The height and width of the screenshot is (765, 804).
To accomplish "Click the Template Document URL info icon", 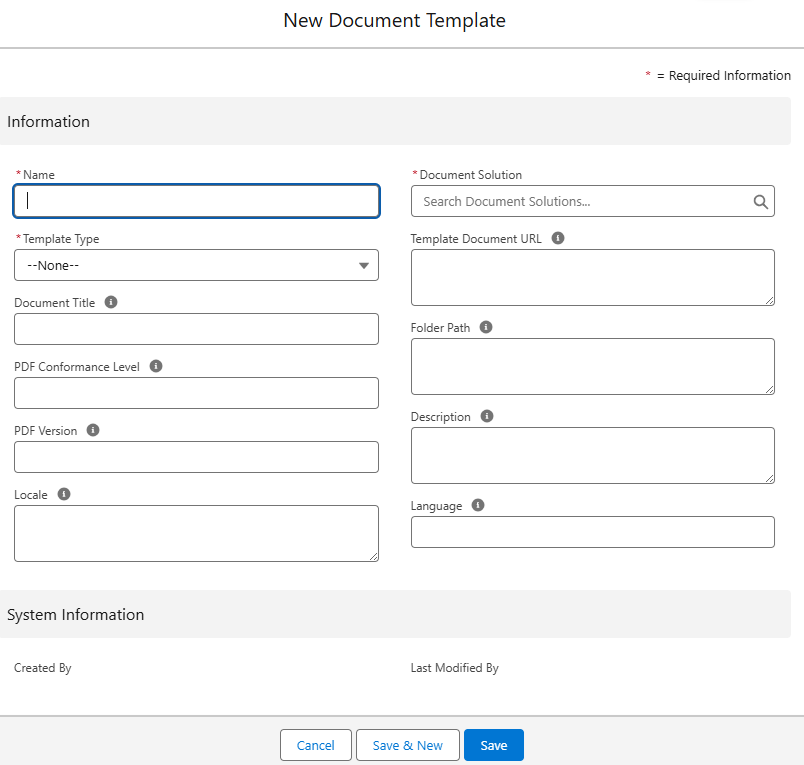I will pyautogui.click(x=558, y=238).
